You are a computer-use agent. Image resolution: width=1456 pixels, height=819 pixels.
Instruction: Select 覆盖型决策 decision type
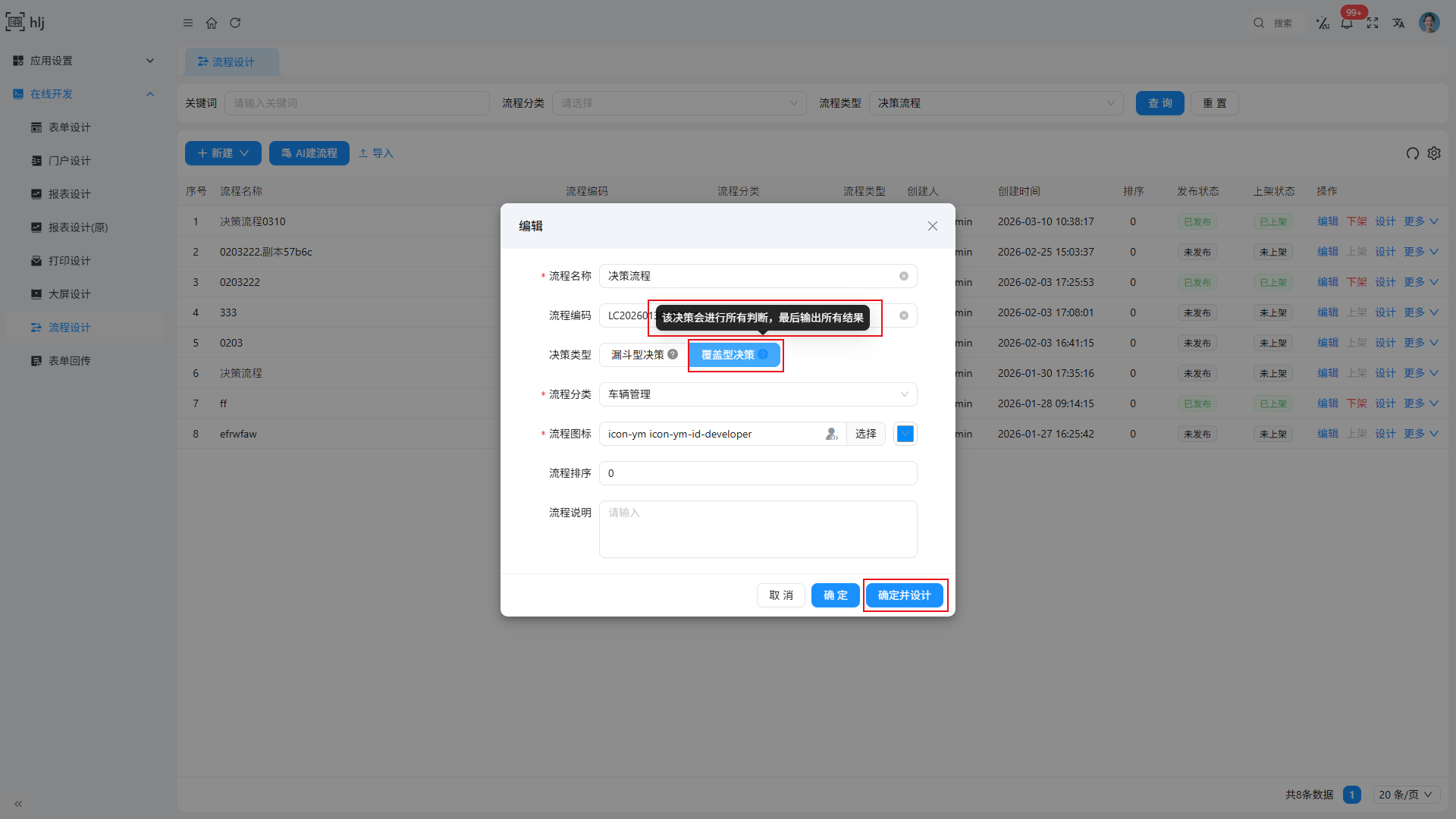pos(727,355)
